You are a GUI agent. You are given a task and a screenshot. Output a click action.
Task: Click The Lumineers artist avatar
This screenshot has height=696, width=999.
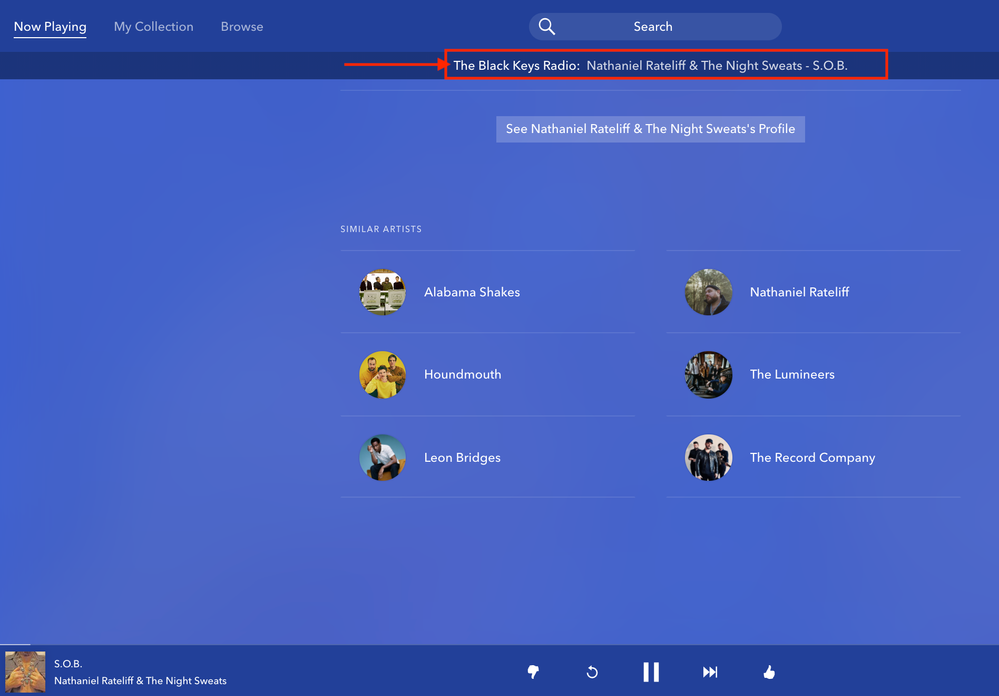click(708, 375)
